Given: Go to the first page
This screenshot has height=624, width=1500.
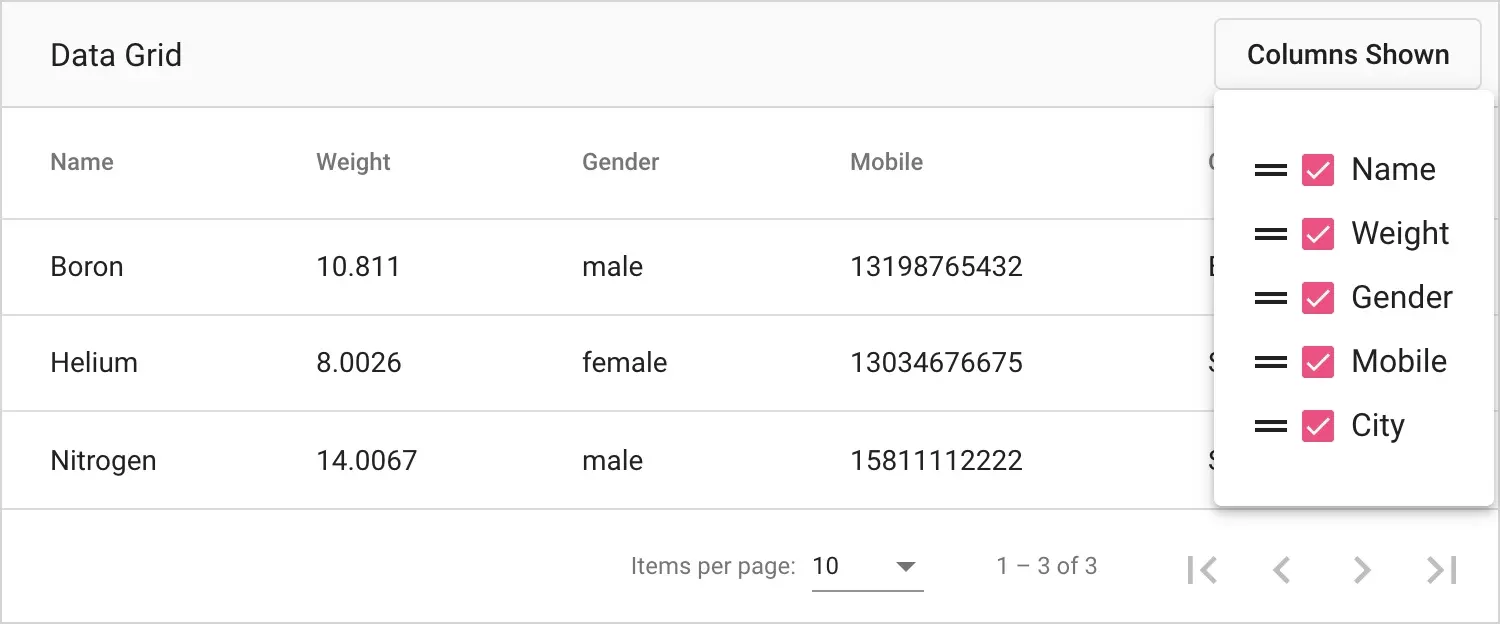Looking at the screenshot, I should pos(1202,569).
